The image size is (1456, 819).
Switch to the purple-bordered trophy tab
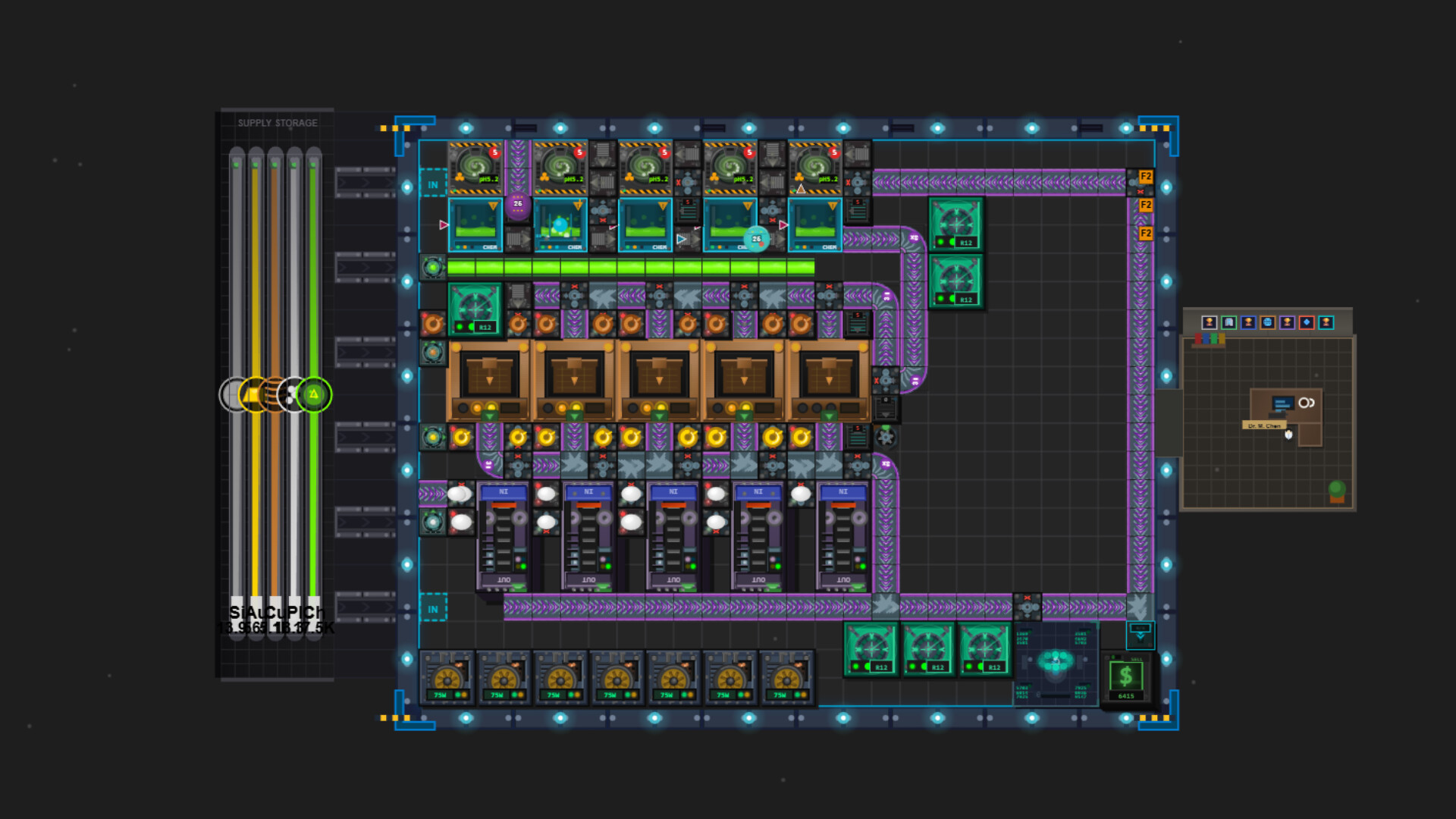1285,322
